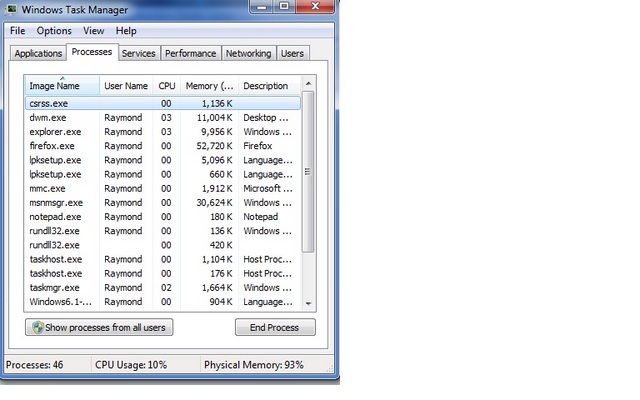Sort processes by Image Name column header
This screenshot has width=640, height=400.
(x=62, y=86)
